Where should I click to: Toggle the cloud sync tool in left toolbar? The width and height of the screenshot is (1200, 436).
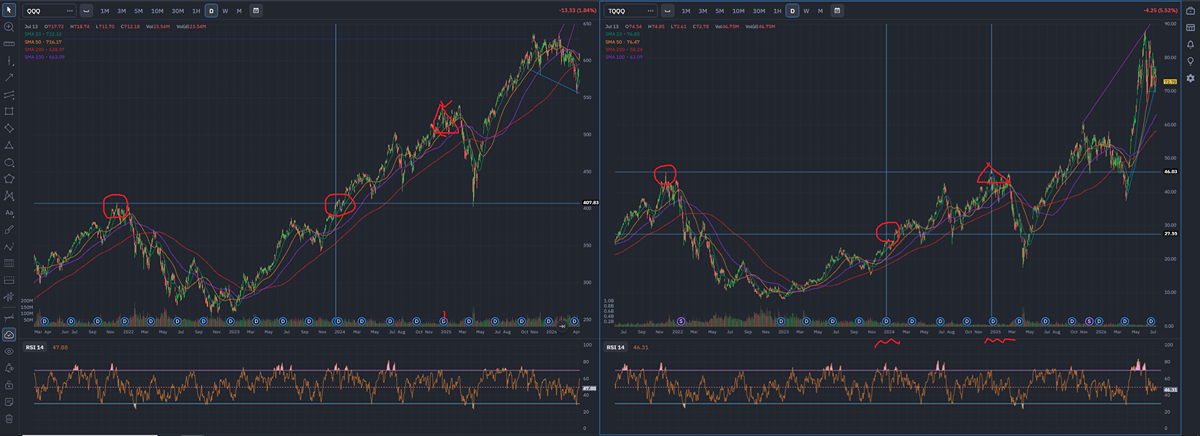(9, 334)
